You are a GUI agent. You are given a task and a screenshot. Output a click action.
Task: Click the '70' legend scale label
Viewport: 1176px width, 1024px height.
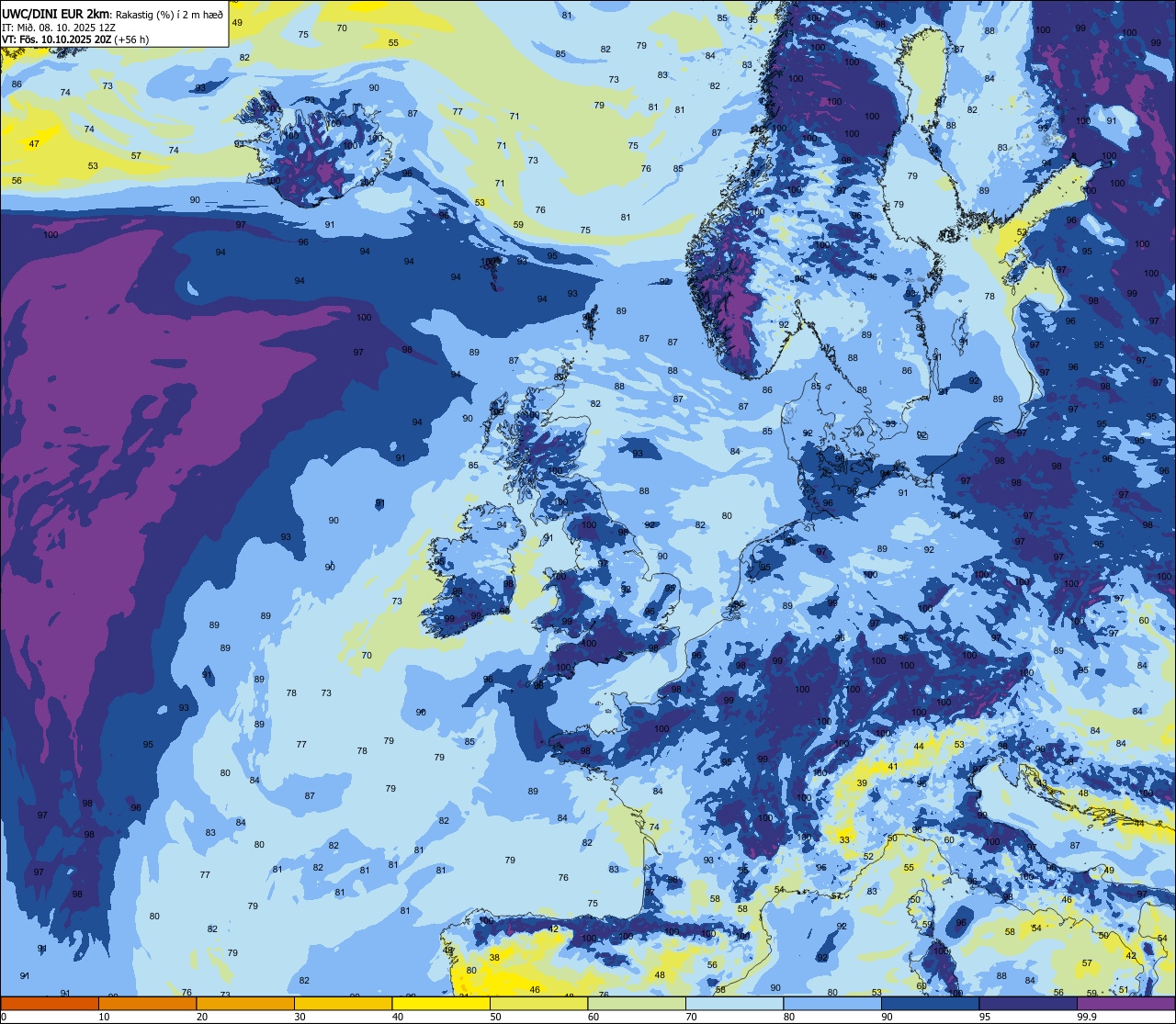tap(692, 1017)
